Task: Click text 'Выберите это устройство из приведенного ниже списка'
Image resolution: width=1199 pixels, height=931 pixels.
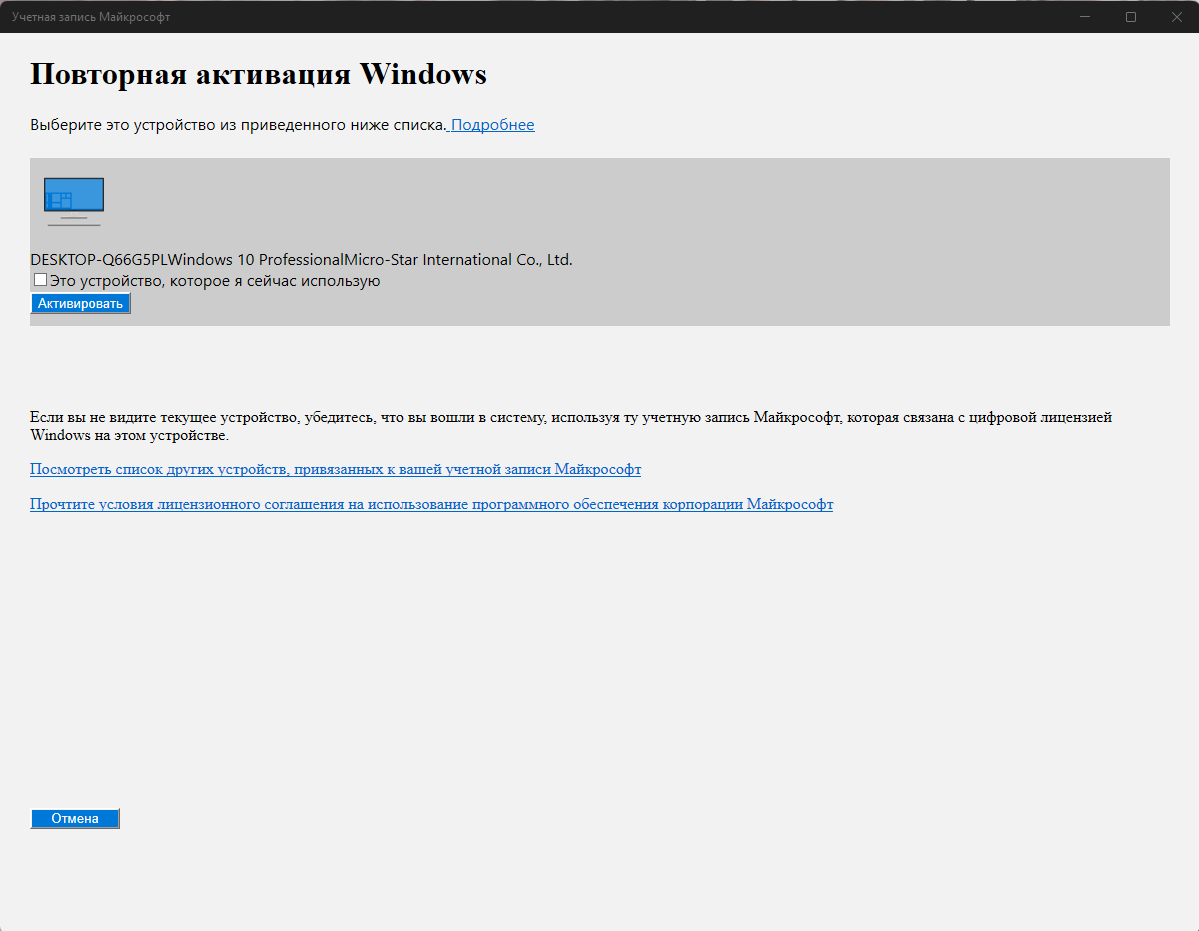Action: click(238, 125)
